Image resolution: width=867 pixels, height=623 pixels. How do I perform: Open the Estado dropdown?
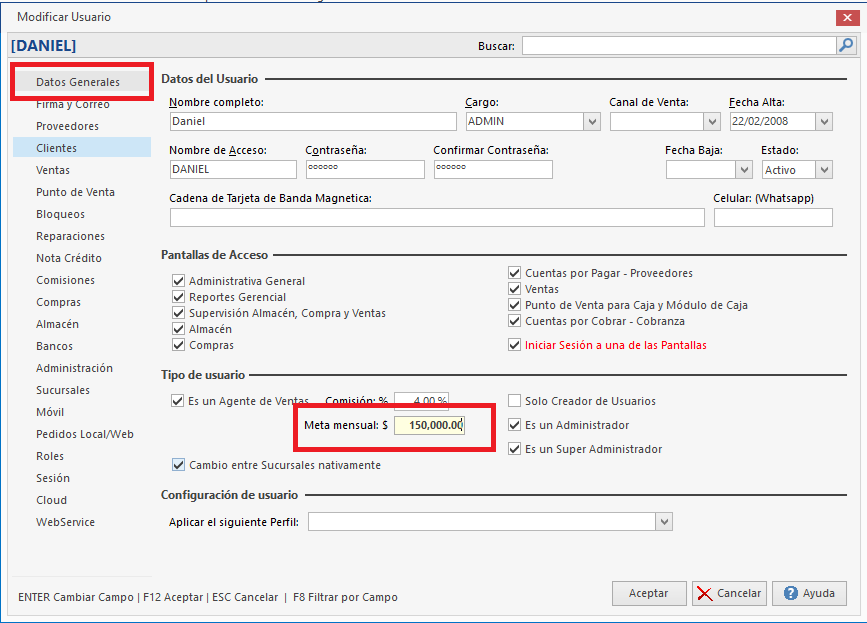(824, 170)
